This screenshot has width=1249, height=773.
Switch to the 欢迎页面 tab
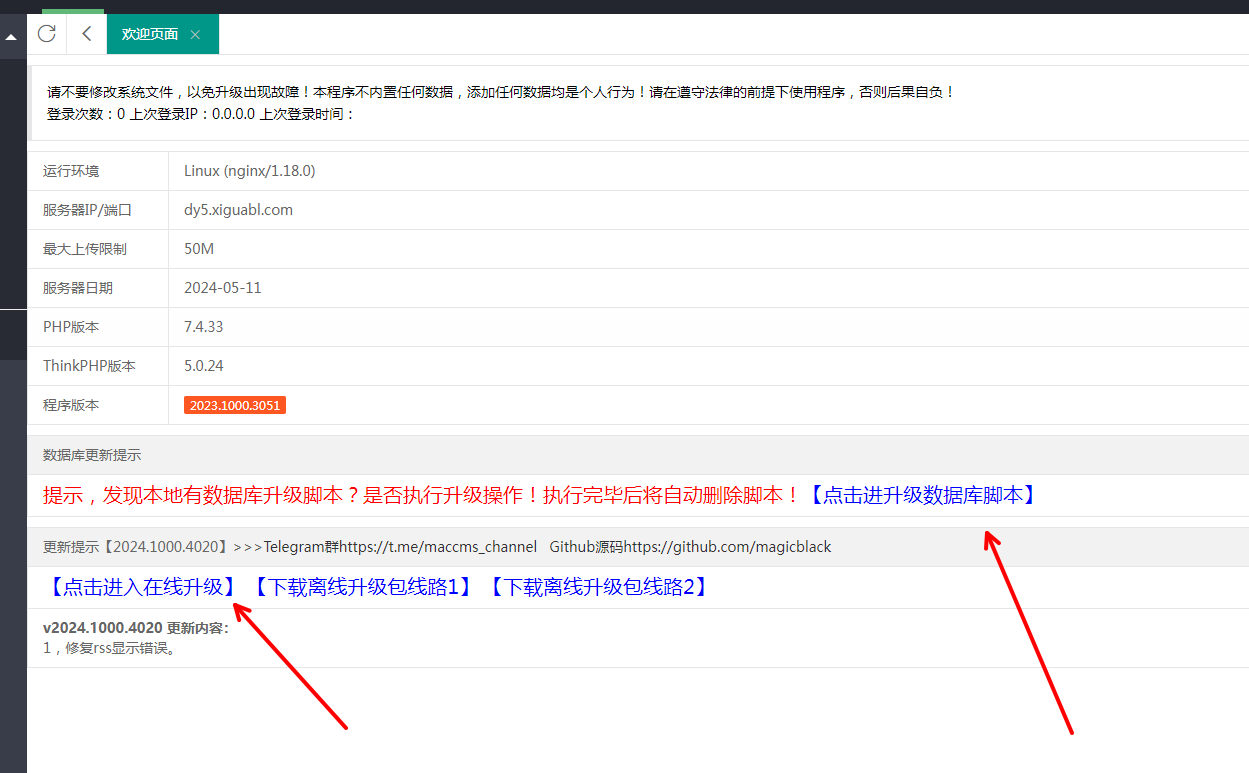coord(150,34)
